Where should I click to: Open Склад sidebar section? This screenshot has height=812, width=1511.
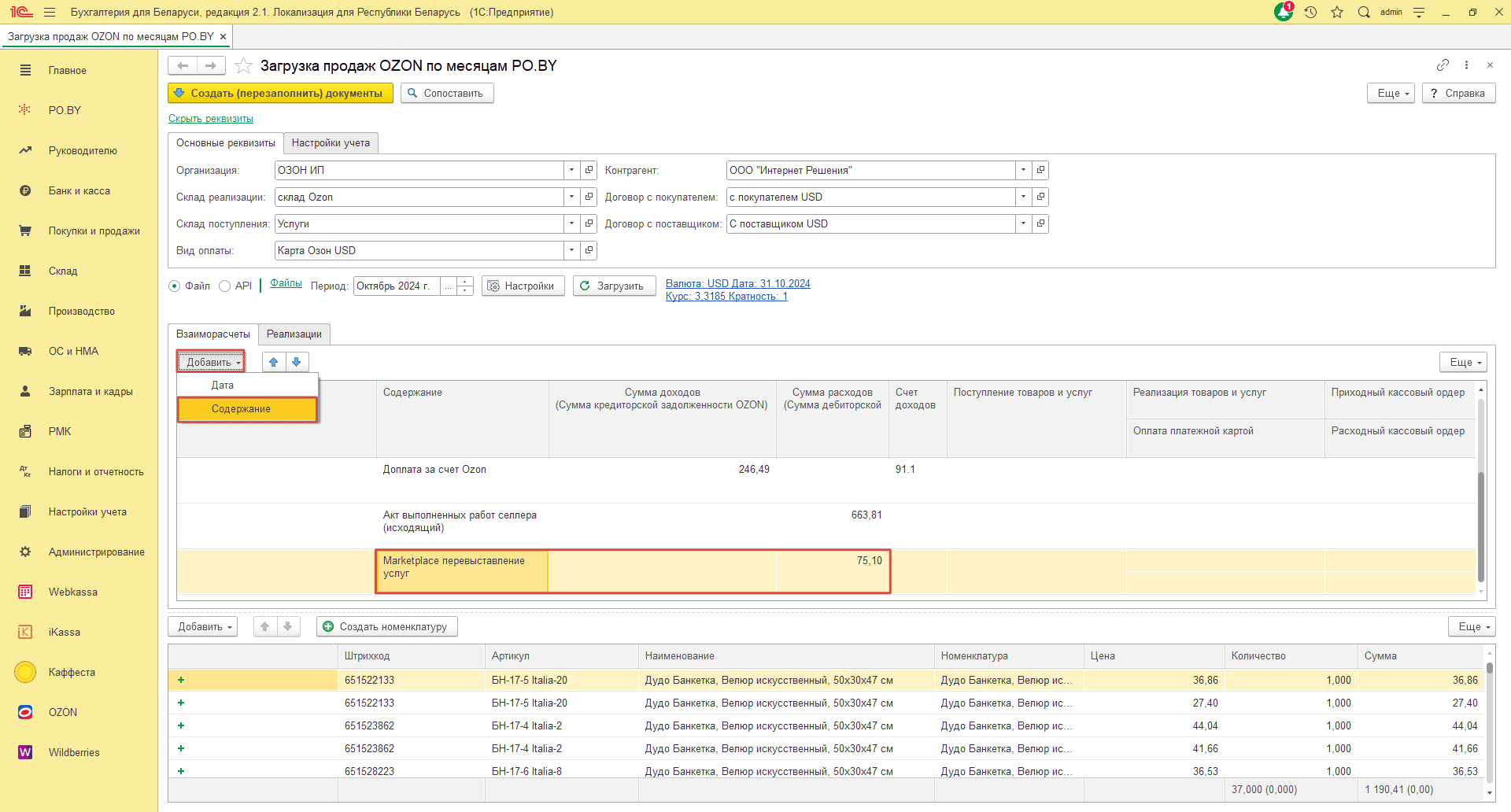(x=63, y=271)
